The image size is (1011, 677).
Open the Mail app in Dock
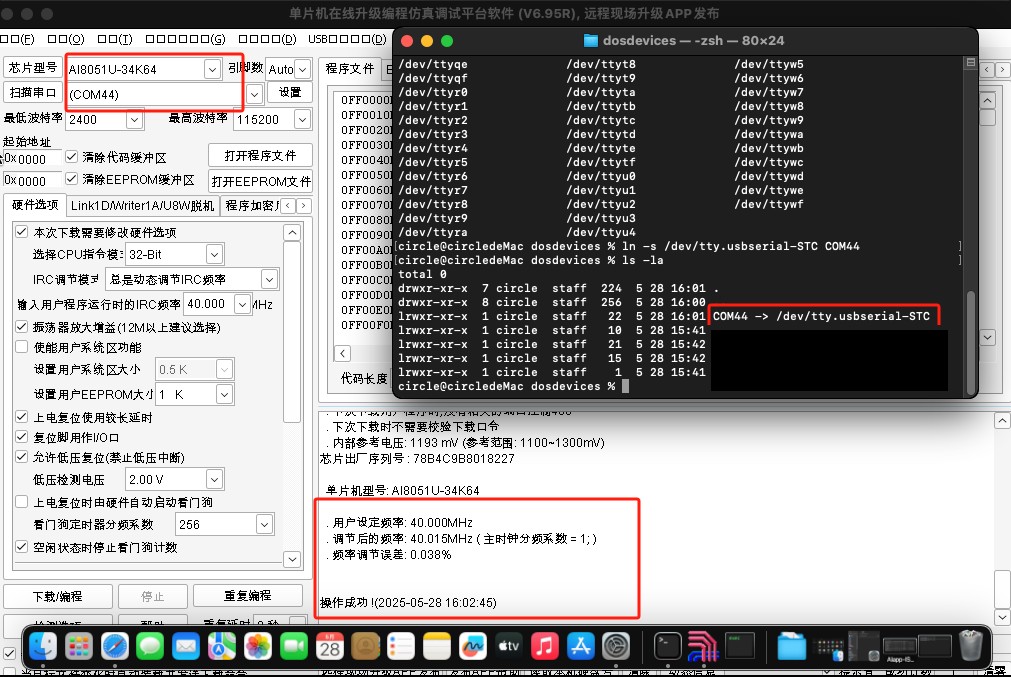186,645
